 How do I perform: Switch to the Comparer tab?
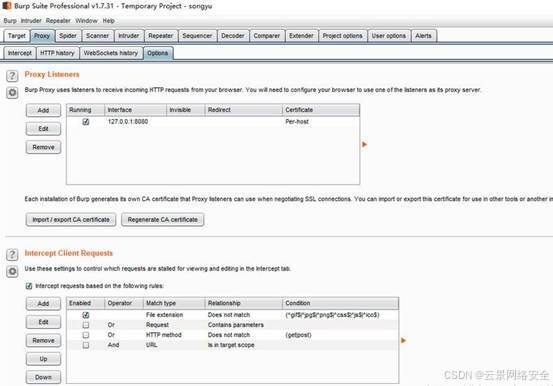point(267,36)
